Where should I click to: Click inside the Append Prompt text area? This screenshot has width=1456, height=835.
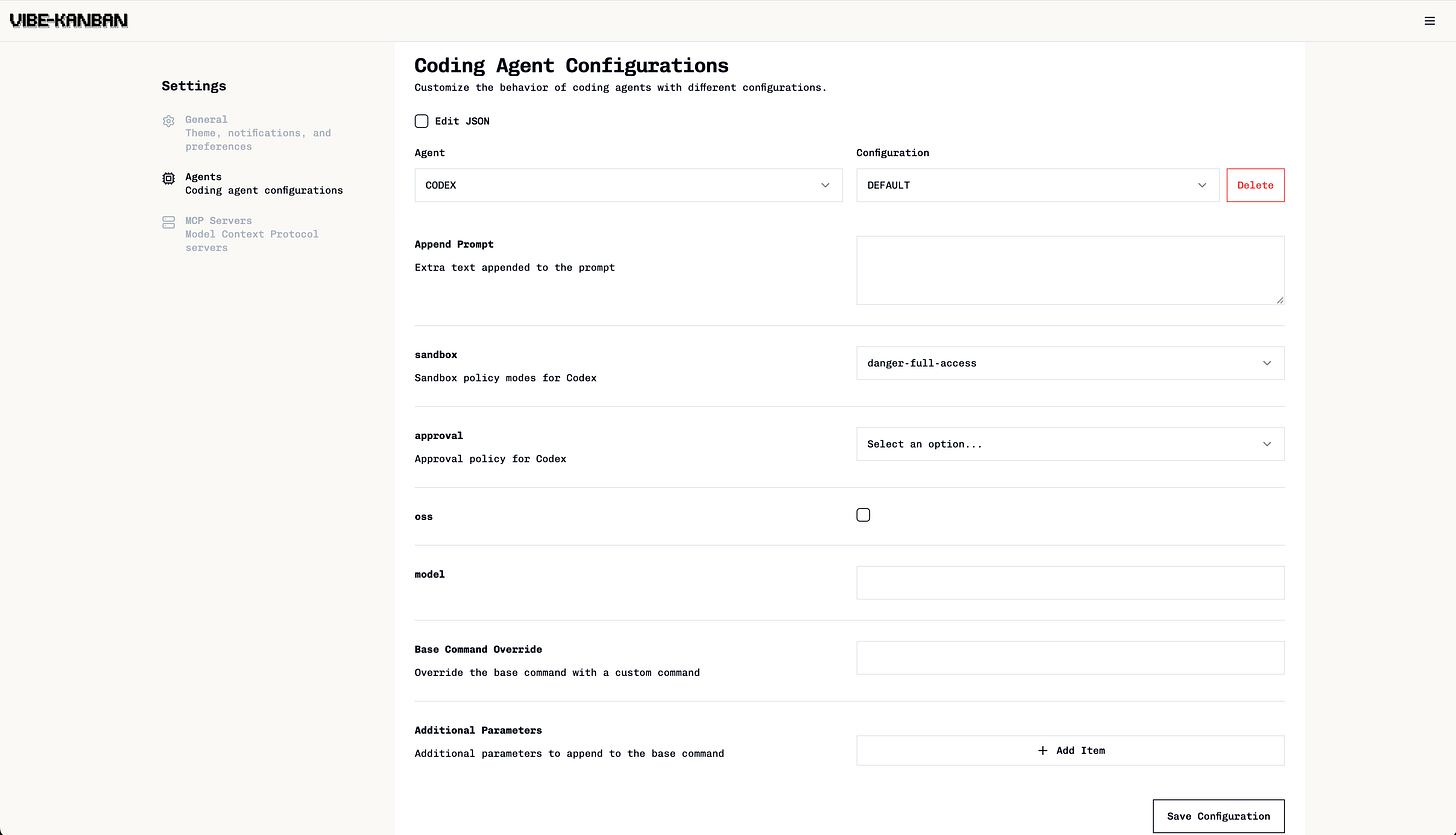[x=1069, y=270]
